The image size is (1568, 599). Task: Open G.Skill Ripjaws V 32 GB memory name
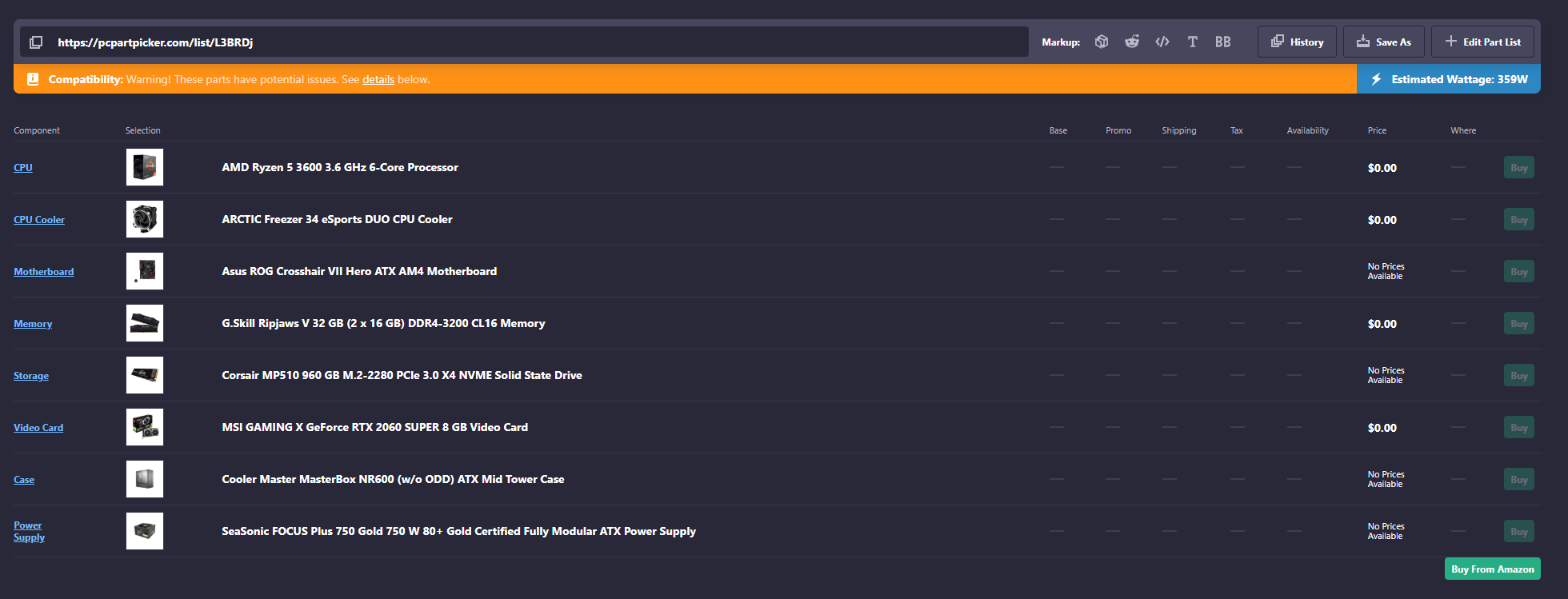383,323
